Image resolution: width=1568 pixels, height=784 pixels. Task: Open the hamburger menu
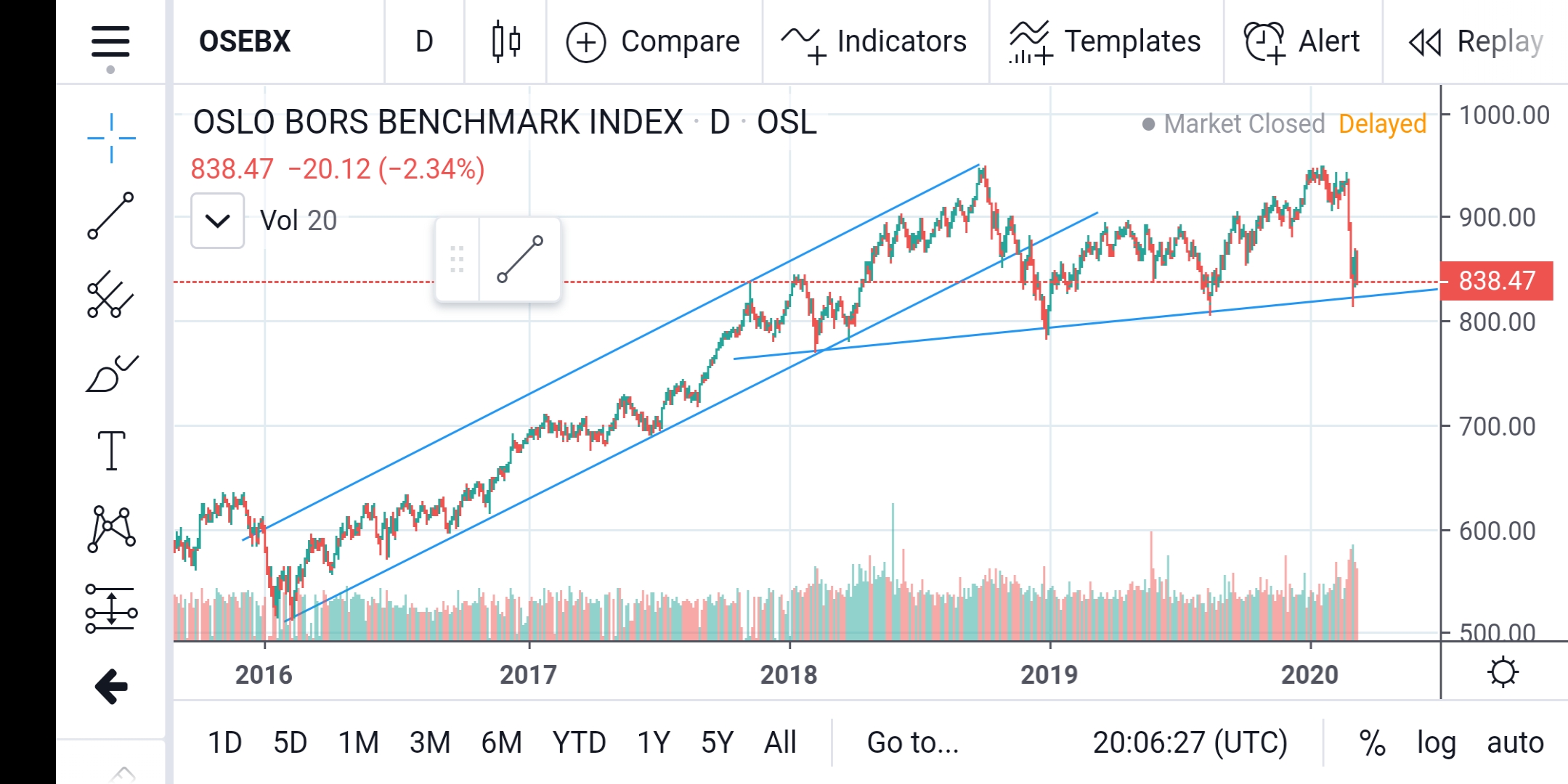(x=110, y=42)
